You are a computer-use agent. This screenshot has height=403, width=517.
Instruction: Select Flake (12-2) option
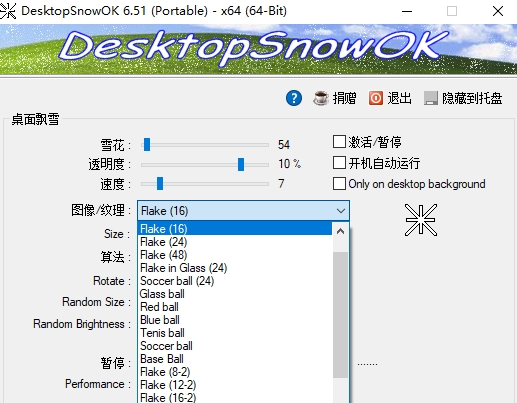[235, 385]
